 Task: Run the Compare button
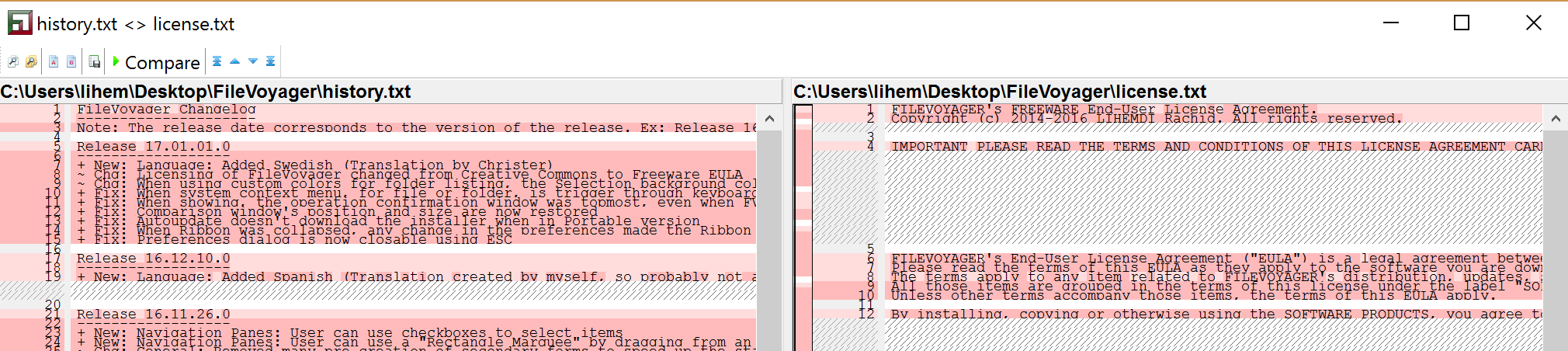coord(156,62)
